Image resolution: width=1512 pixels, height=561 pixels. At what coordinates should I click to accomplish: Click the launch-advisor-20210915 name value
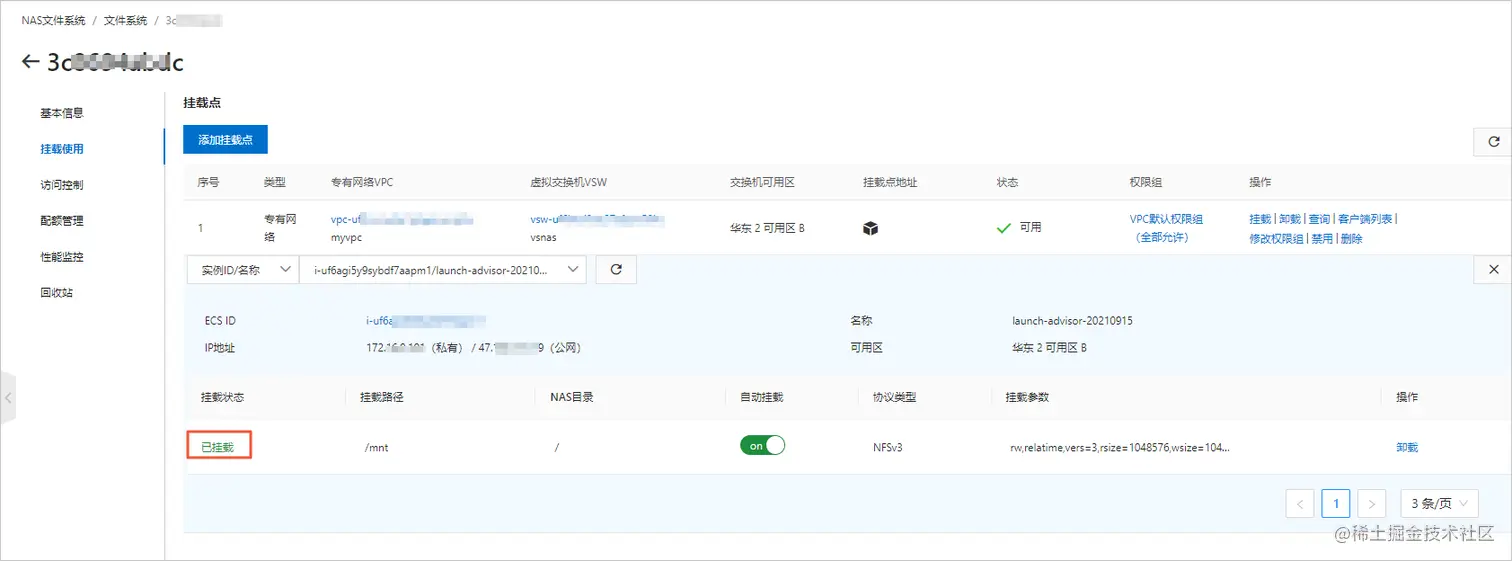coord(1072,321)
